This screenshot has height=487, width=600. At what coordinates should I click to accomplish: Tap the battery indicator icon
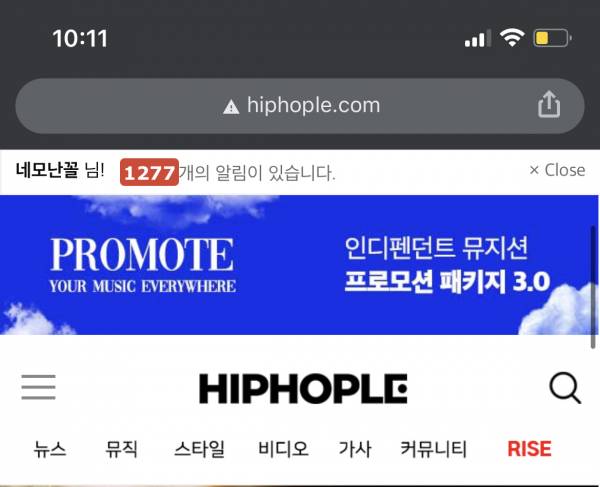(553, 38)
